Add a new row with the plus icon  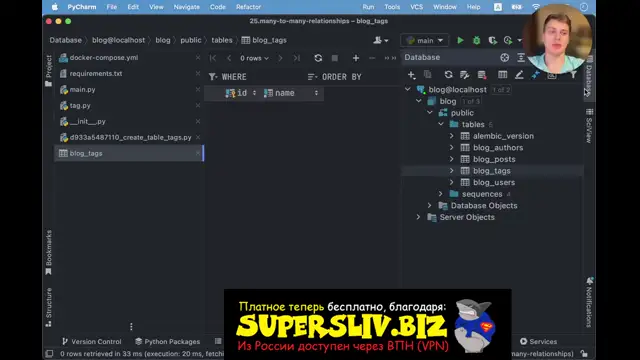point(356,58)
